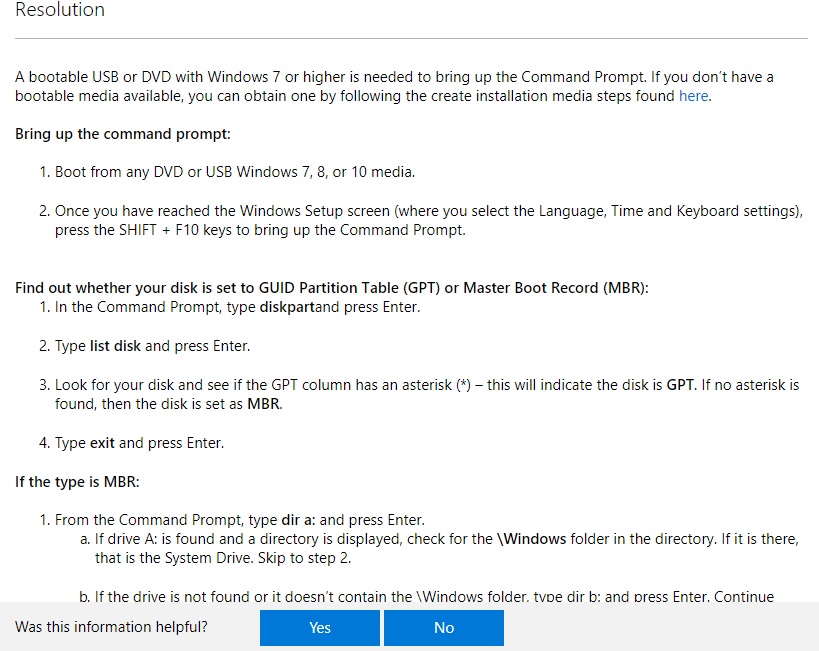Click the bold 'diskpart' command text
The image size is (819, 651).
(x=287, y=307)
